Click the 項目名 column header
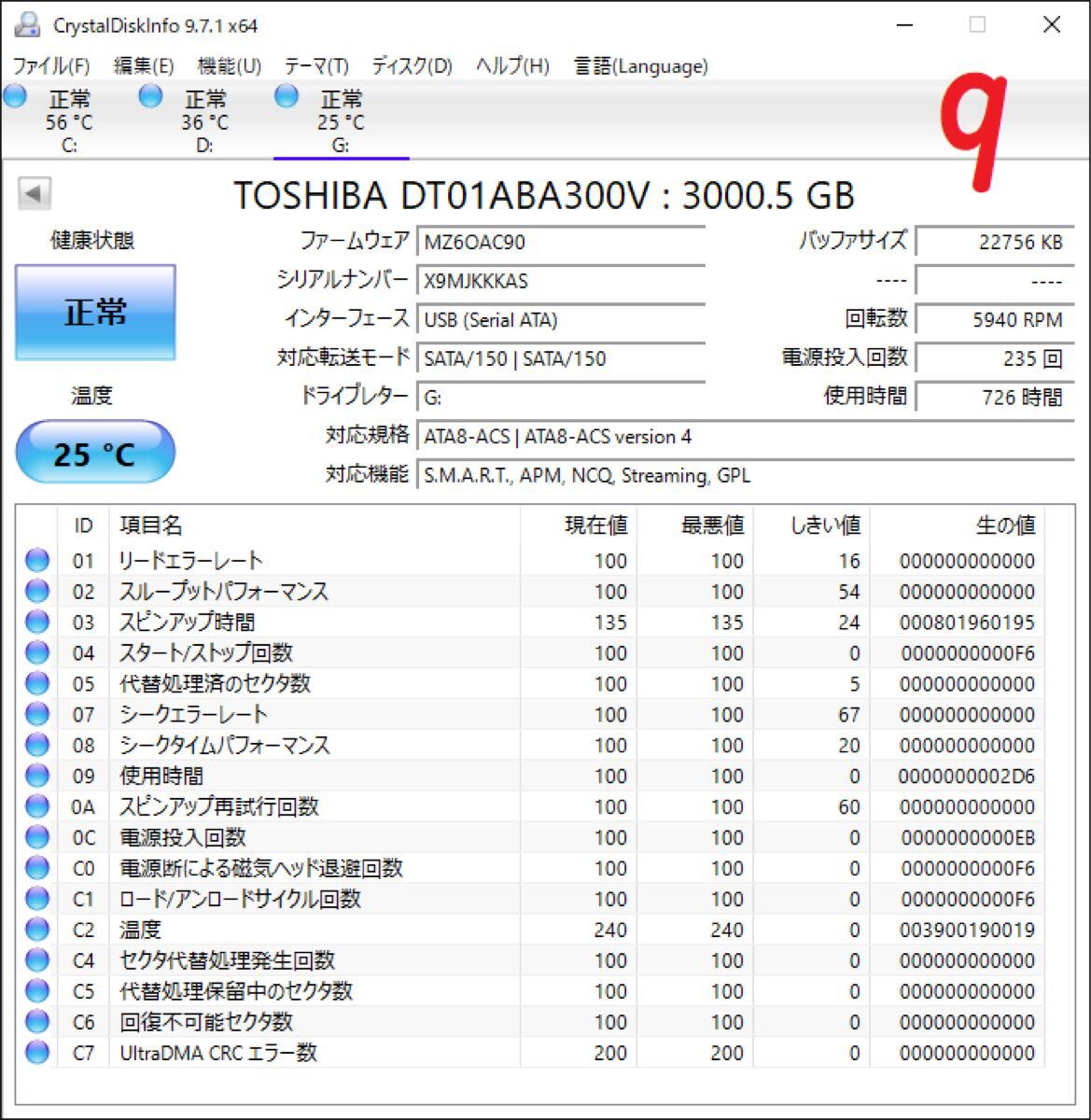The width and height of the screenshot is (1091, 1120). coord(315,526)
